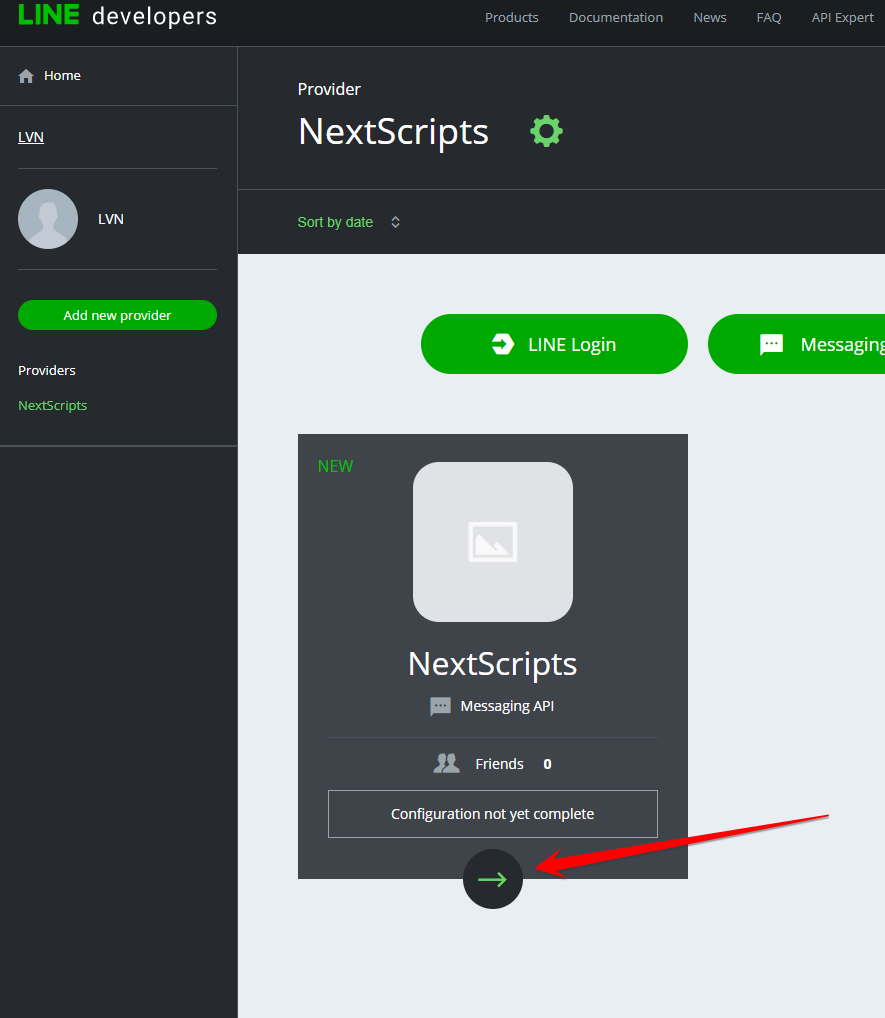885x1018 pixels.
Task: Open the Sort by date dropdown
Action: 335,222
